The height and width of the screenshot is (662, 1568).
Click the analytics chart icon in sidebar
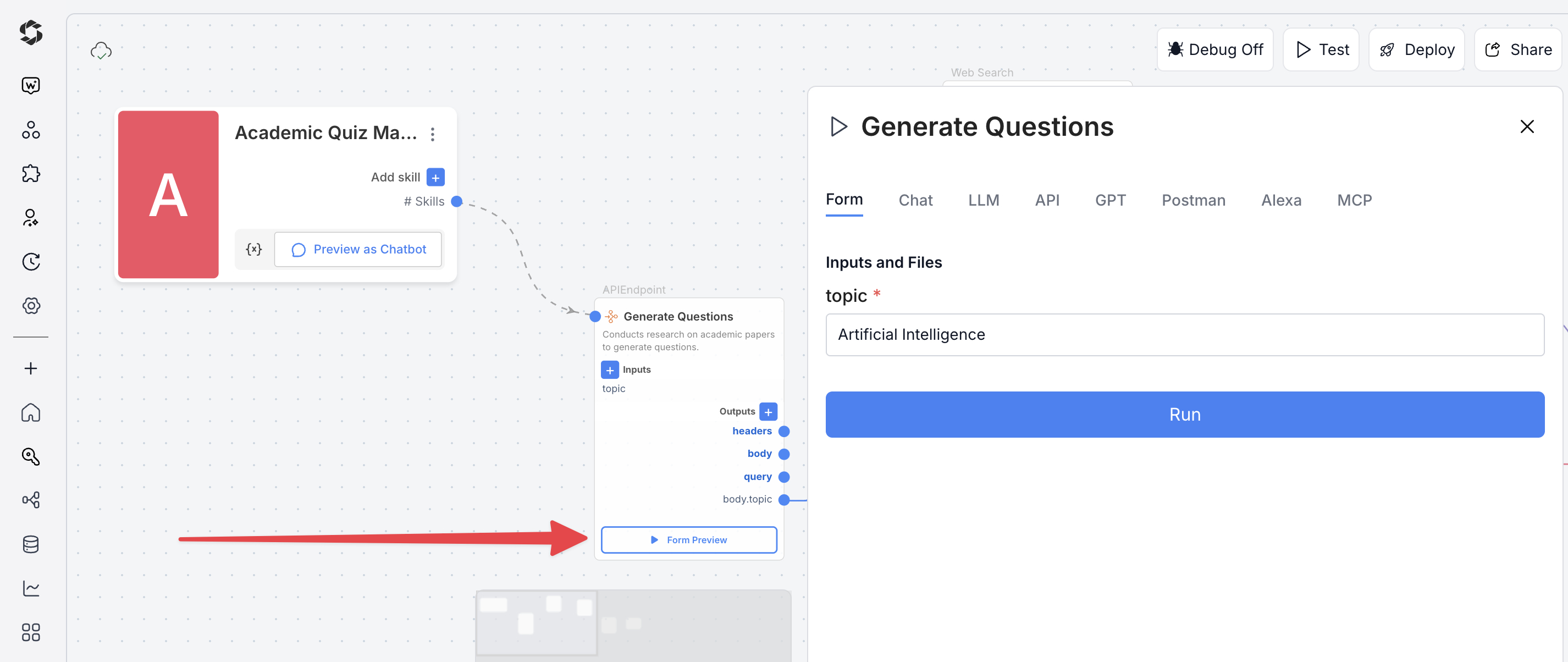pyautogui.click(x=30, y=588)
